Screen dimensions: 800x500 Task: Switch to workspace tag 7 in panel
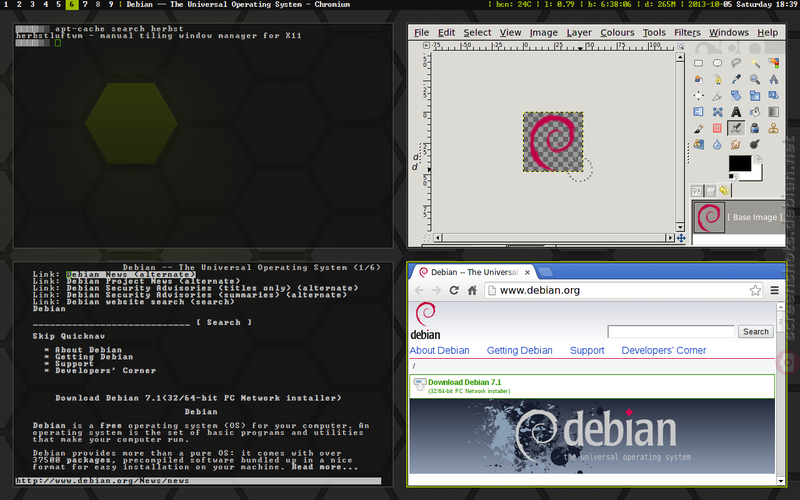pyautogui.click(x=85, y=5)
